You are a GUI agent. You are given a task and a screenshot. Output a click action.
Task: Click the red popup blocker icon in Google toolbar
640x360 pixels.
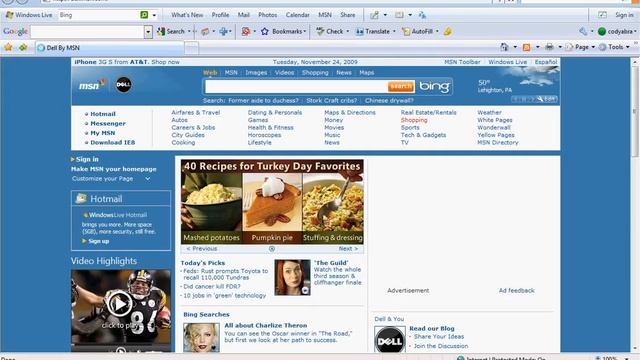[x=245, y=31]
